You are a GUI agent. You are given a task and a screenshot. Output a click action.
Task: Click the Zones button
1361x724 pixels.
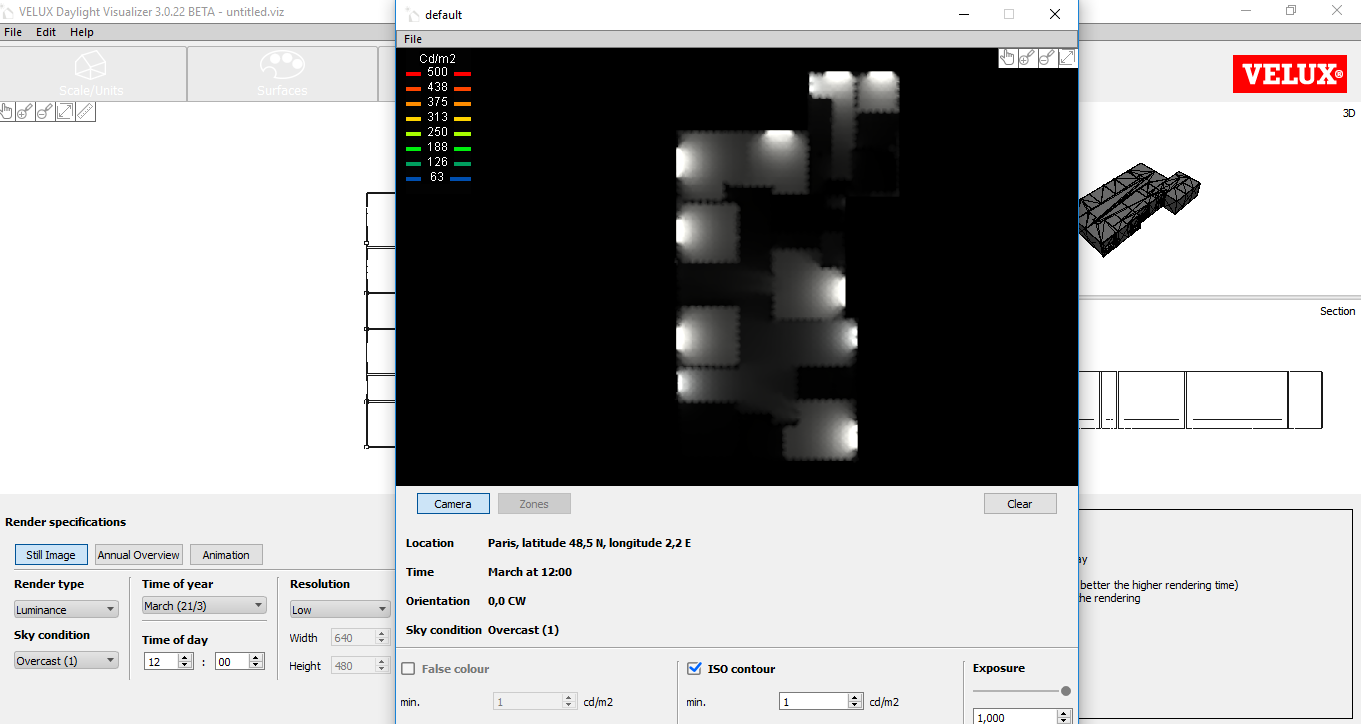tap(534, 504)
